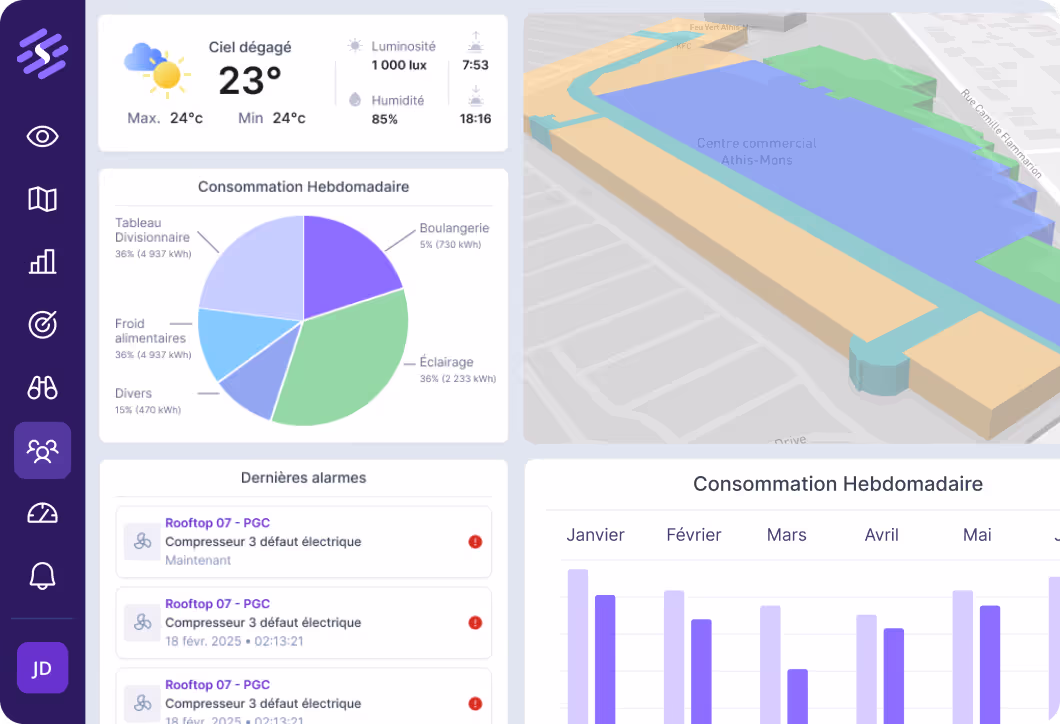Screen dimensions: 1060x724
Task: Click the '1 000 lux' value
Action: [x=399, y=65]
